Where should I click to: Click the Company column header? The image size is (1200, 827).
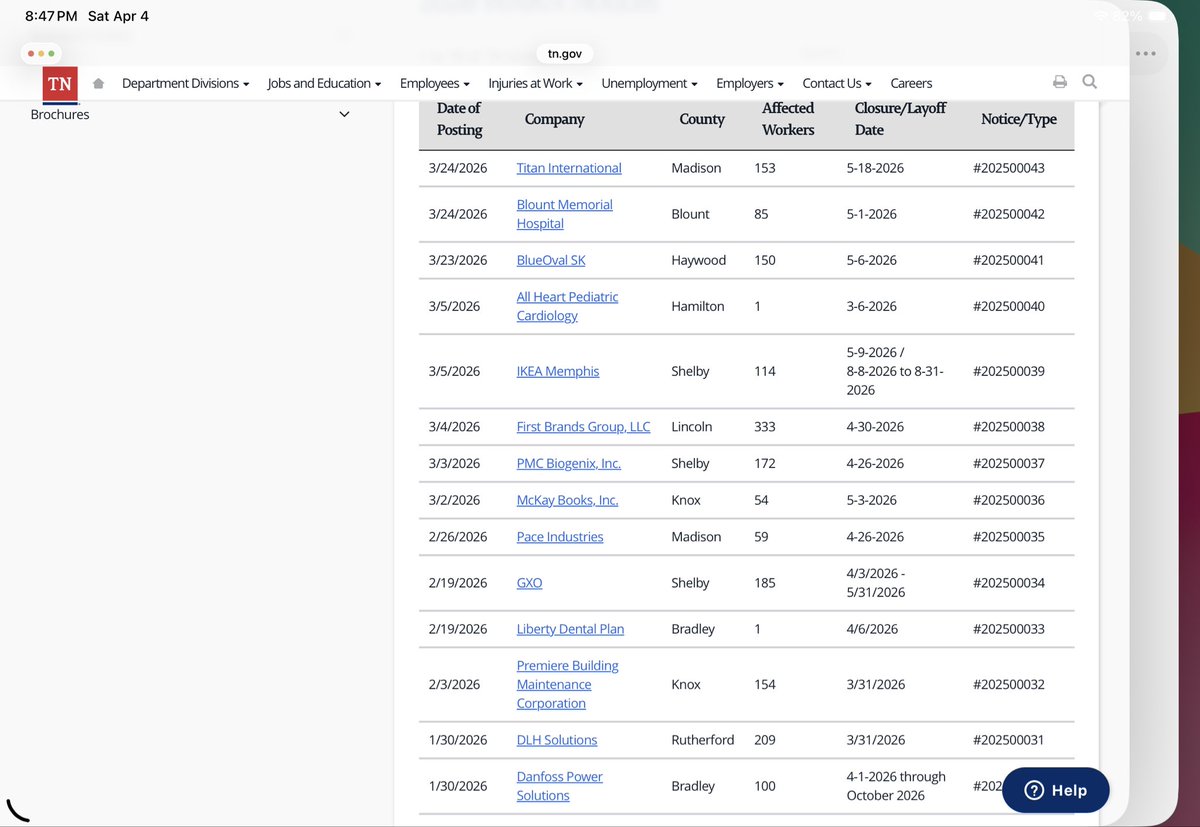pos(554,119)
